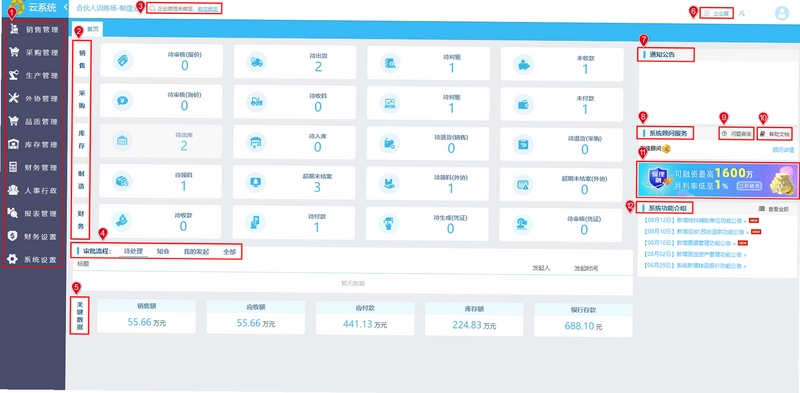
Task: Collapse the sidebar using the chevron arrow
Action: tap(65, 7)
